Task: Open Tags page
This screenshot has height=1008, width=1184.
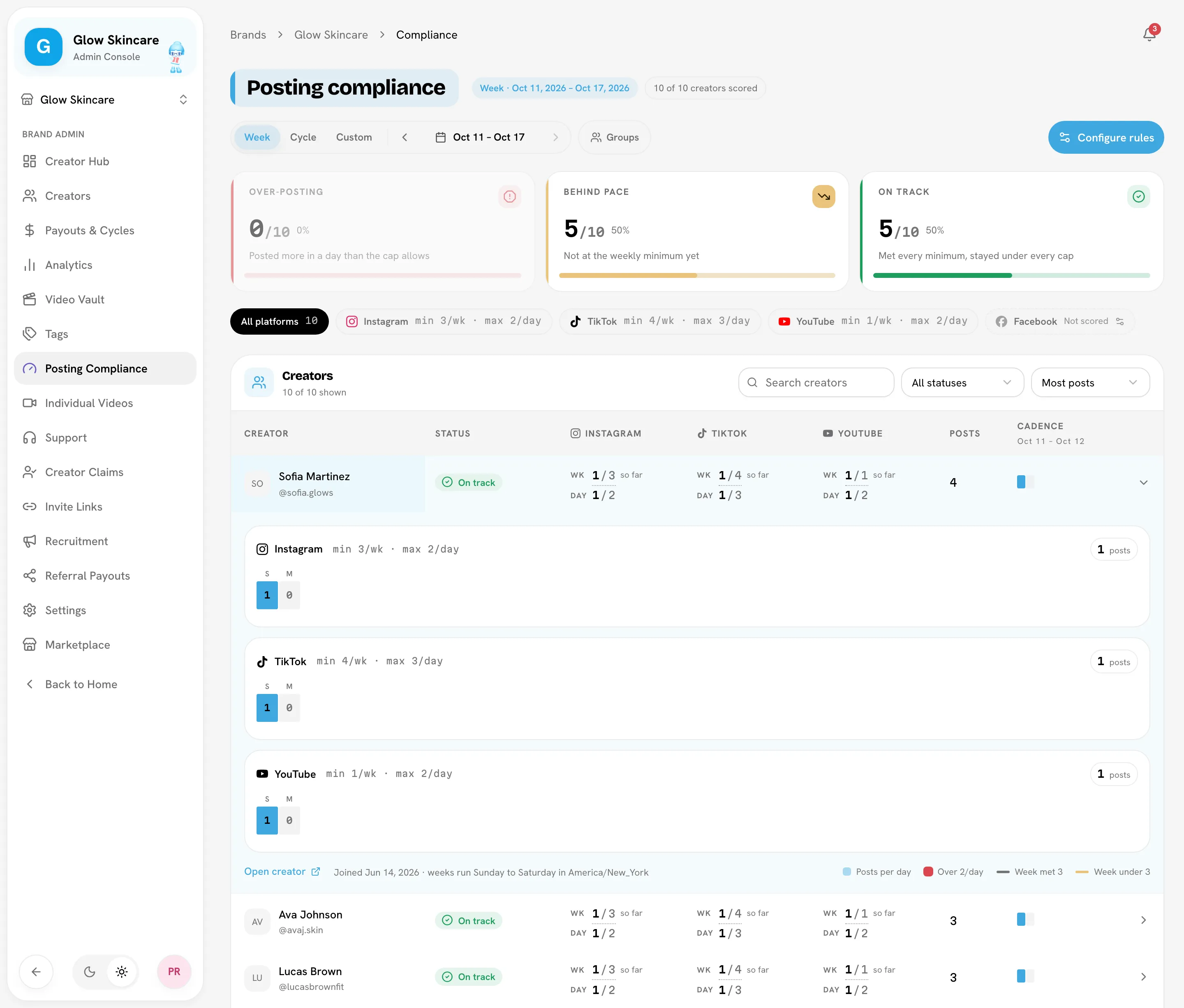Action: click(105, 334)
